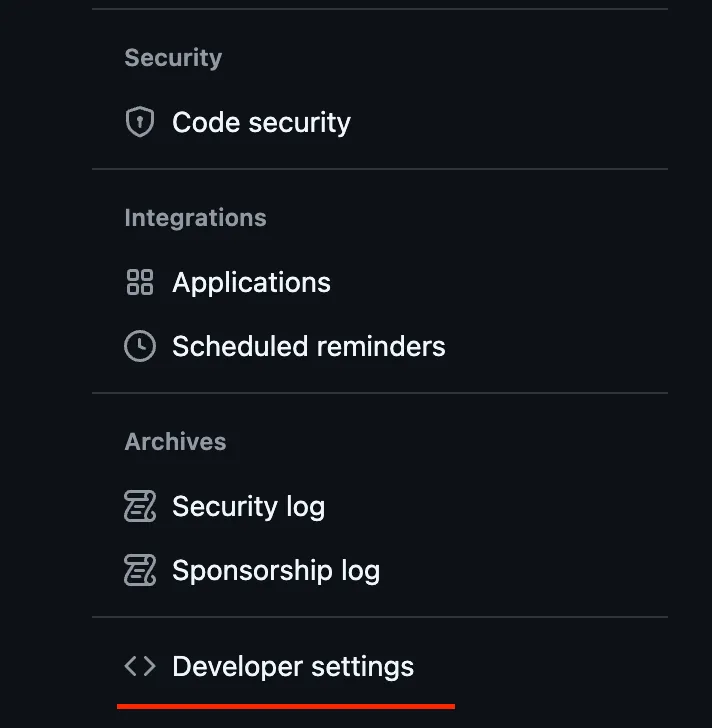Image resolution: width=712 pixels, height=728 pixels.
Task: Go to Applications under Integrations
Action: (251, 283)
